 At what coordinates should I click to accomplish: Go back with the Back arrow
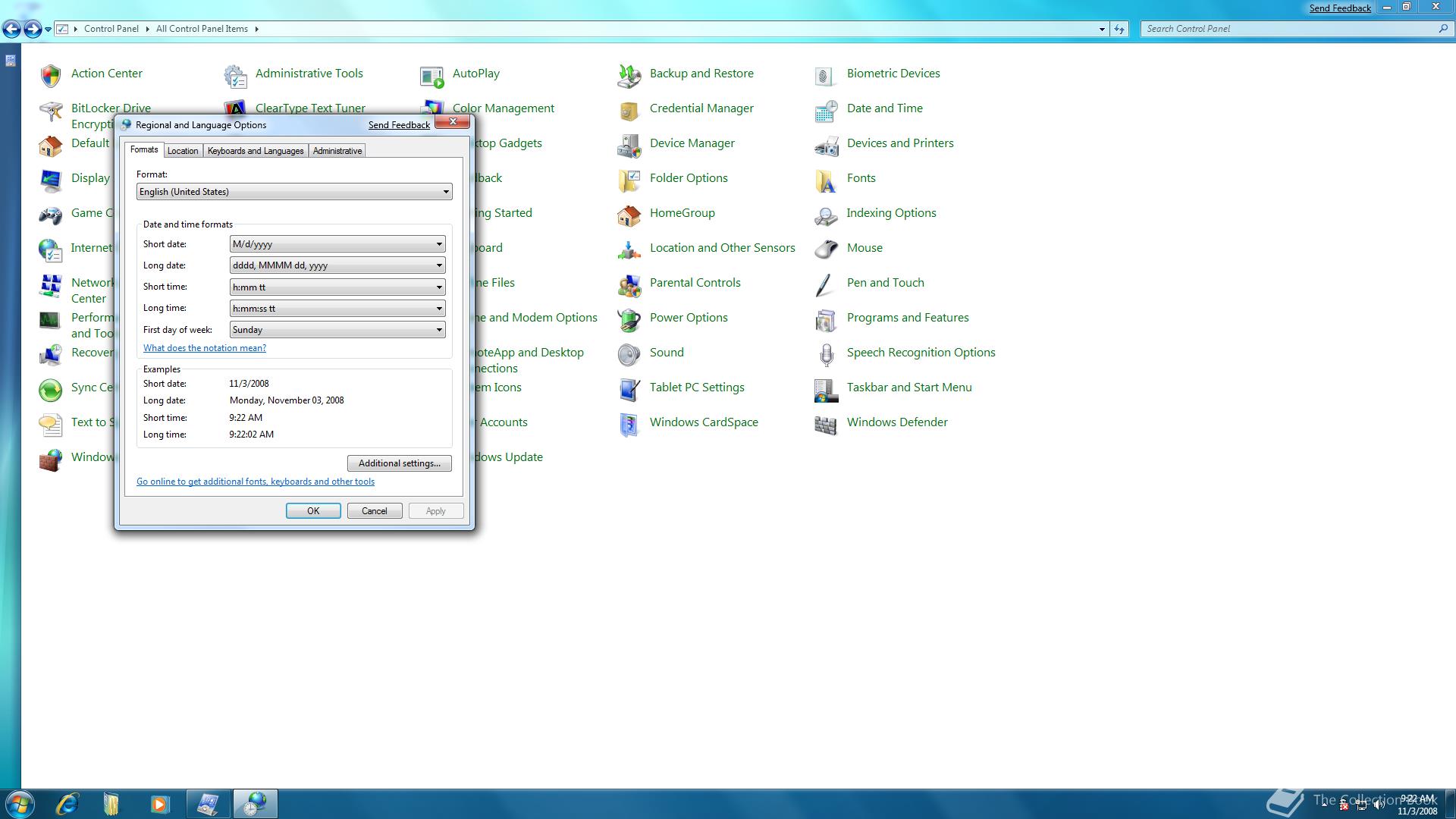(x=12, y=30)
